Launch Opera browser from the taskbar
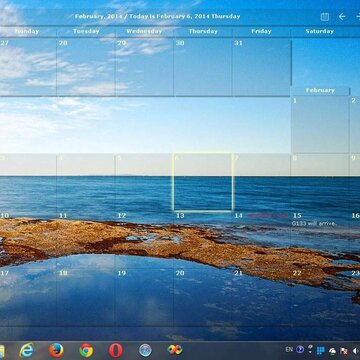This screenshot has width=360, height=360. tap(116, 350)
